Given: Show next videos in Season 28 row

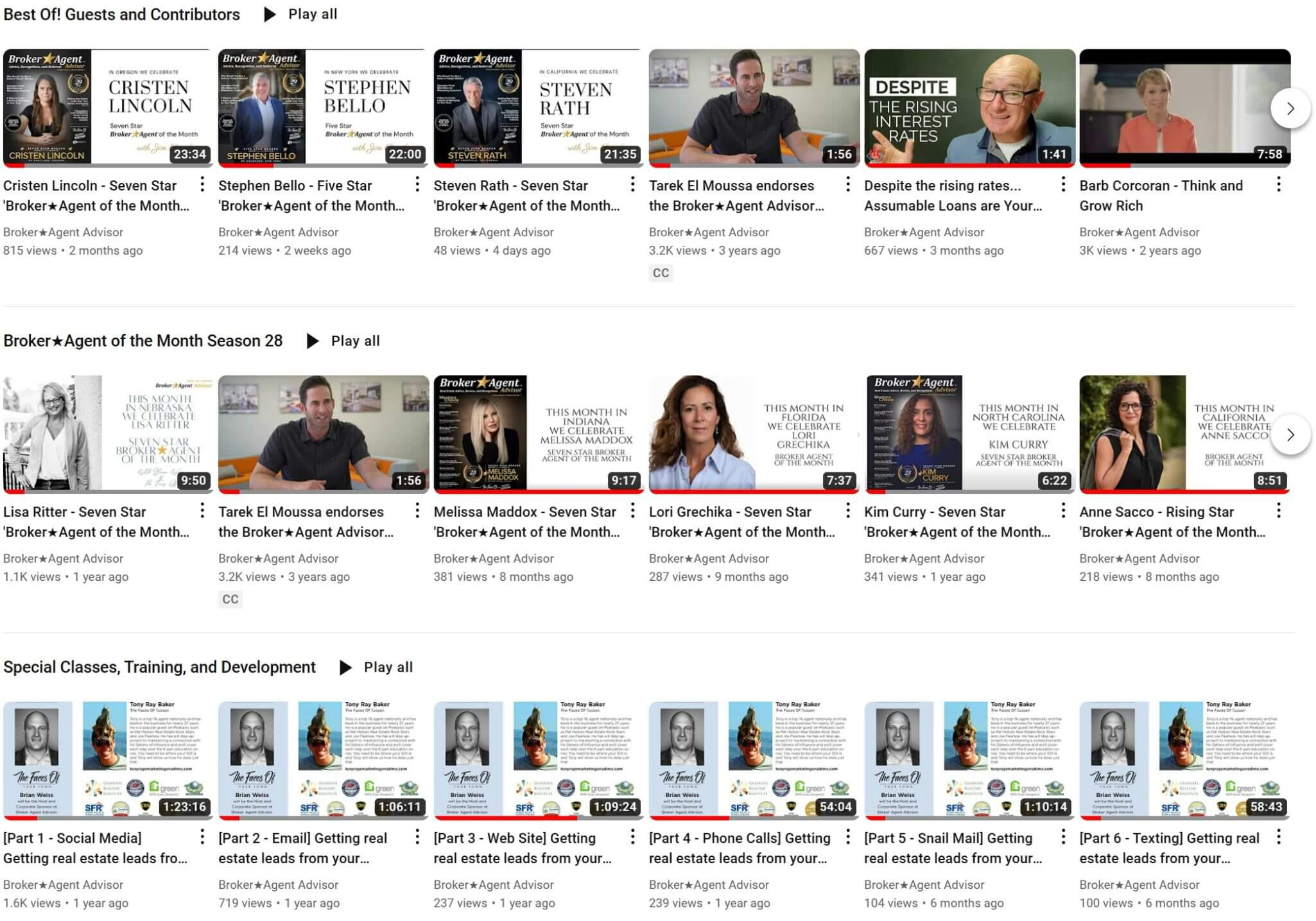Looking at the screenshot, I should [1290, 435].
